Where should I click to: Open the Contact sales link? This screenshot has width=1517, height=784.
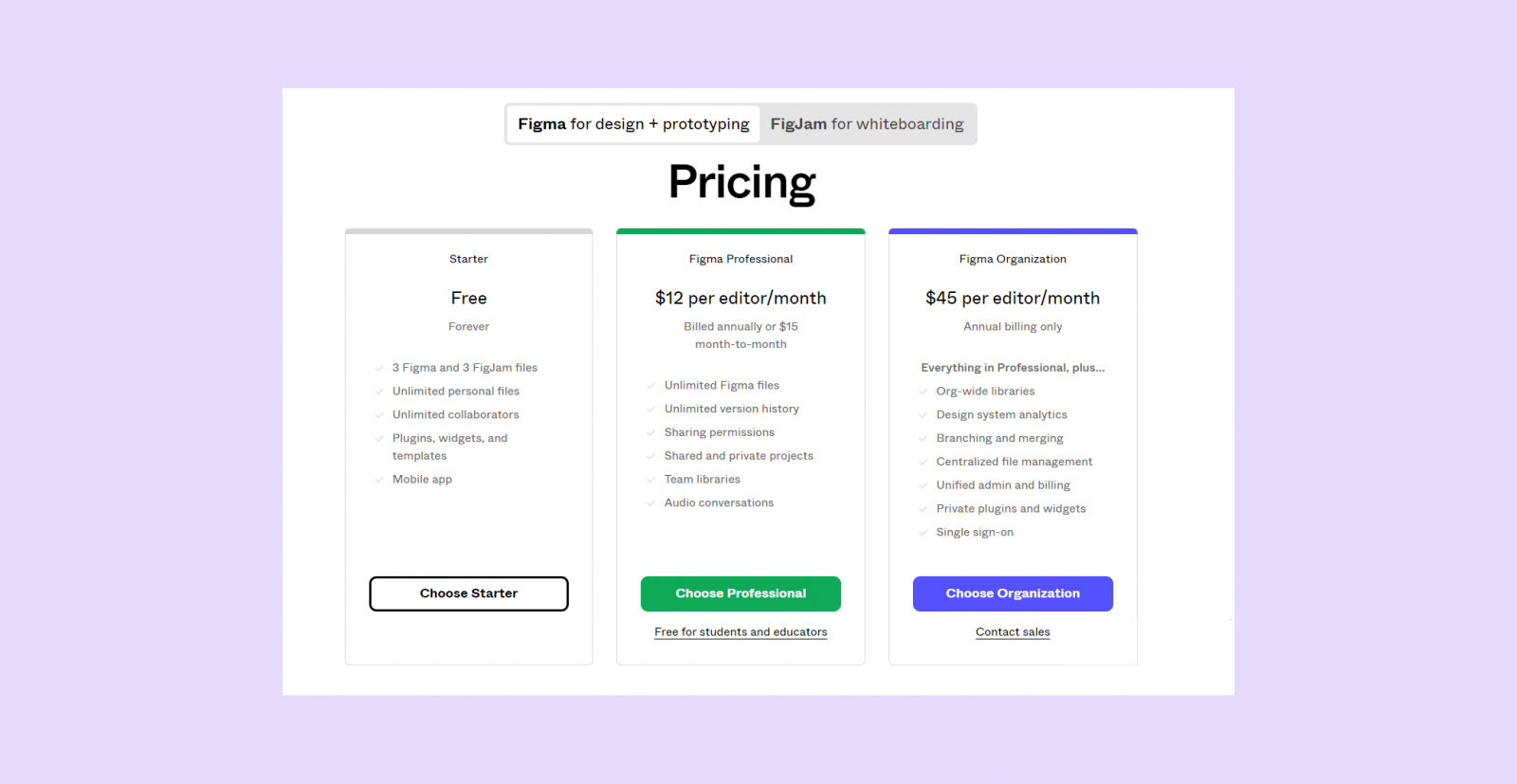tap(1013, 632)
